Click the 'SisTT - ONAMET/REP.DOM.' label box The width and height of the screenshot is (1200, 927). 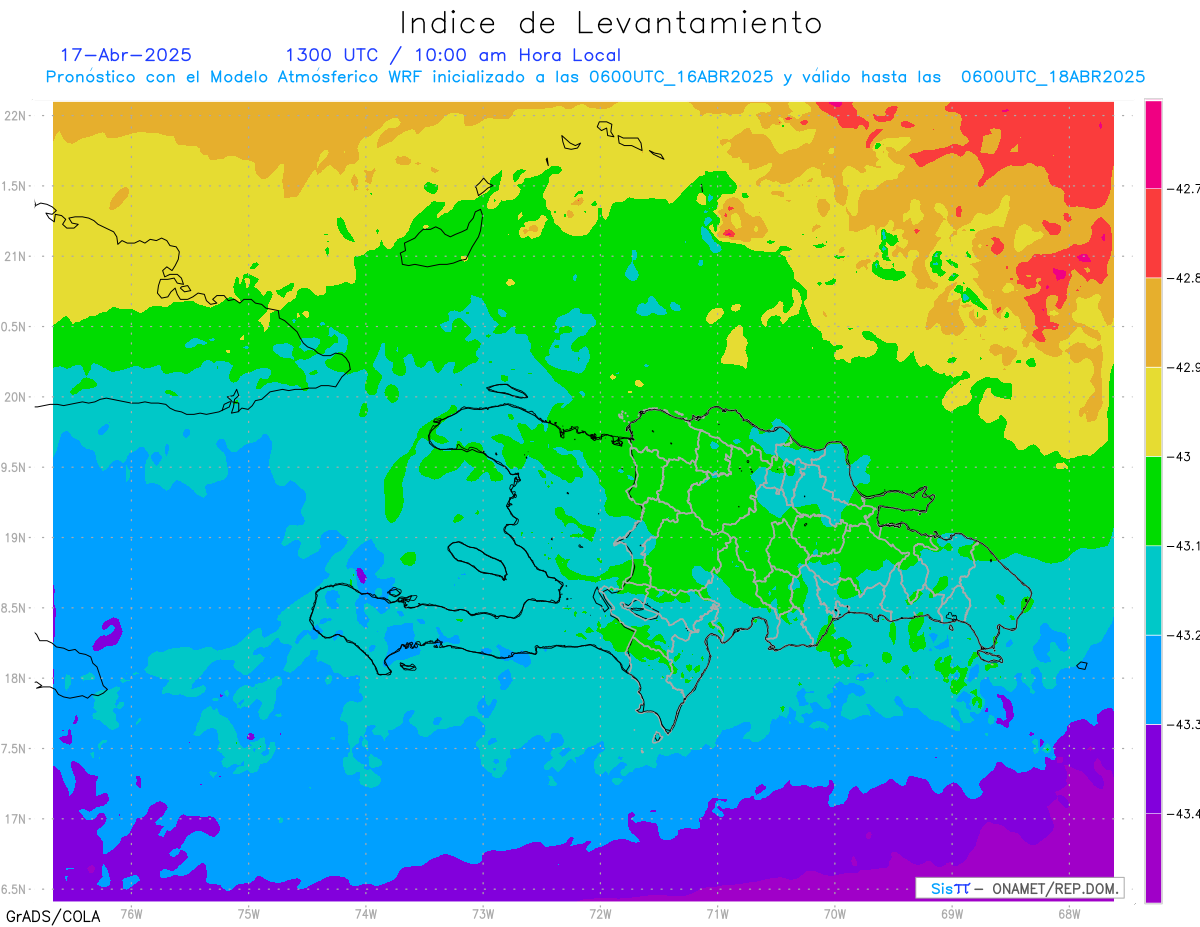1019,888
